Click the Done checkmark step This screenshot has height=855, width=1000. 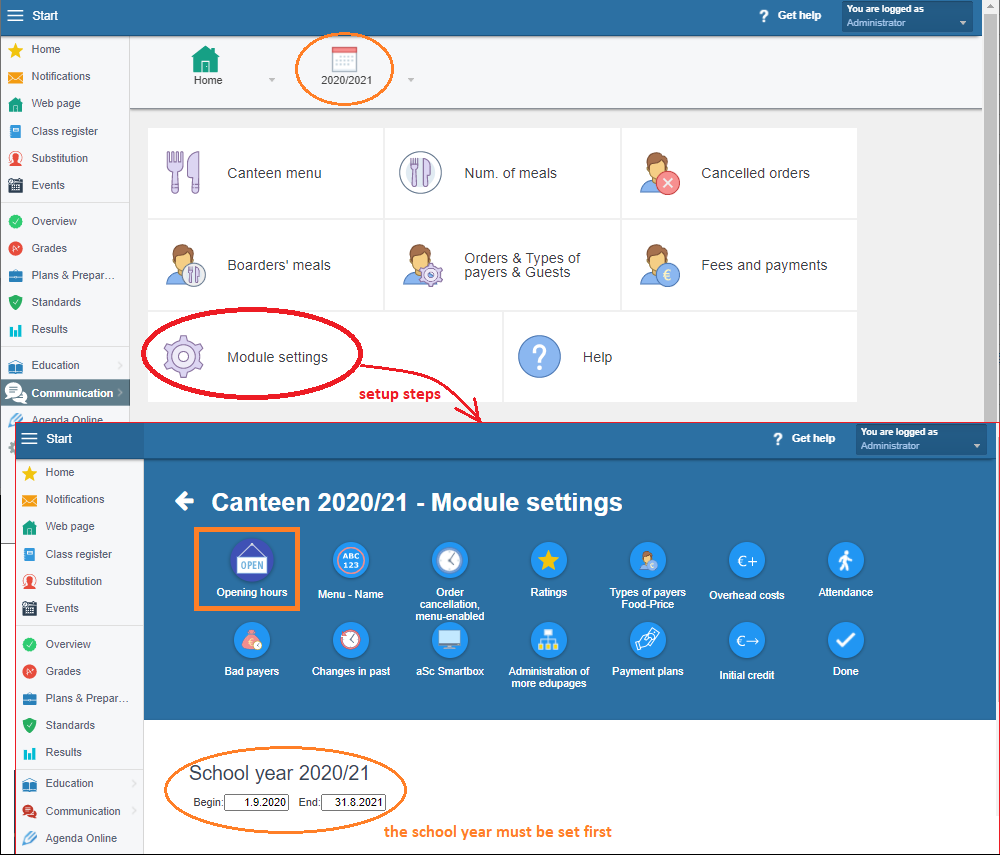[x=846, y=650]
